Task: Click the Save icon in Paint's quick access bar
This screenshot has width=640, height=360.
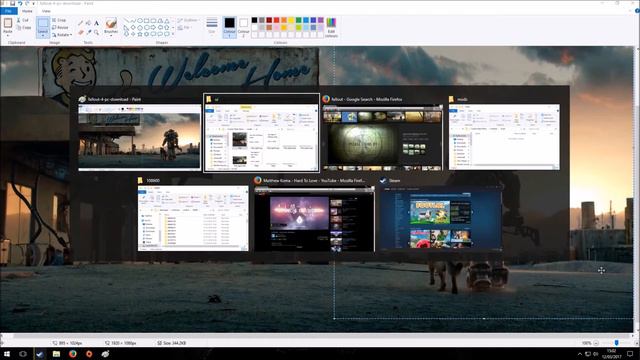Action: click(12, 3)
